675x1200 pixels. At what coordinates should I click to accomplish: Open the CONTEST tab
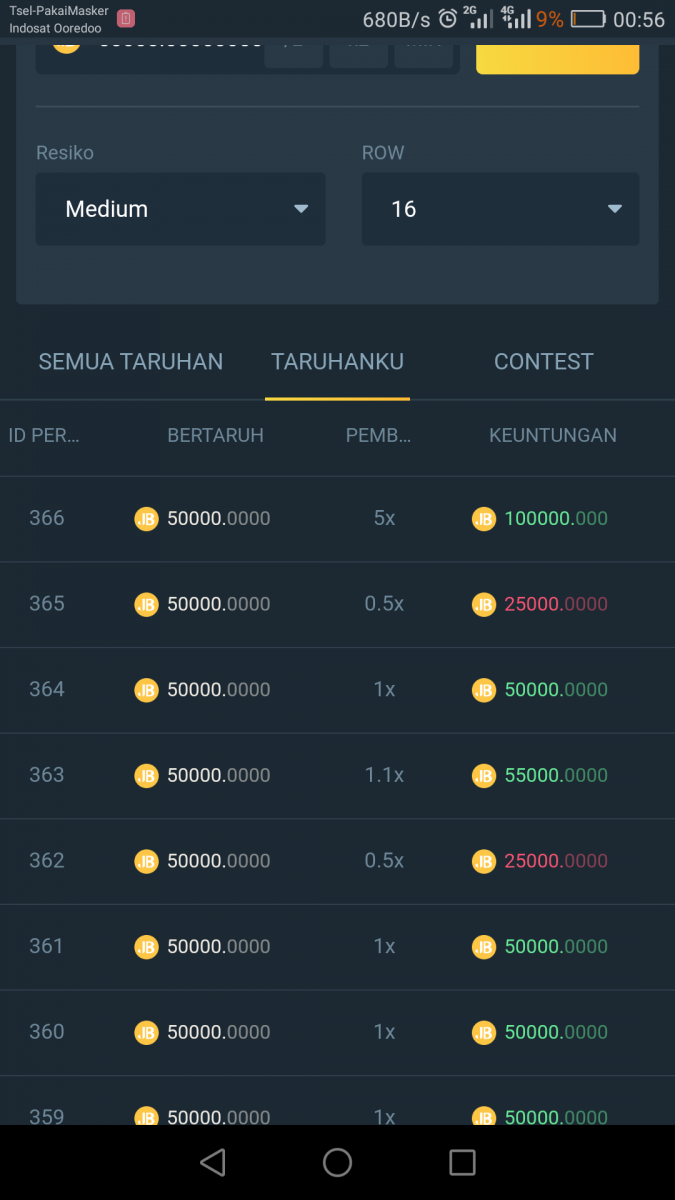click(543, 362)
